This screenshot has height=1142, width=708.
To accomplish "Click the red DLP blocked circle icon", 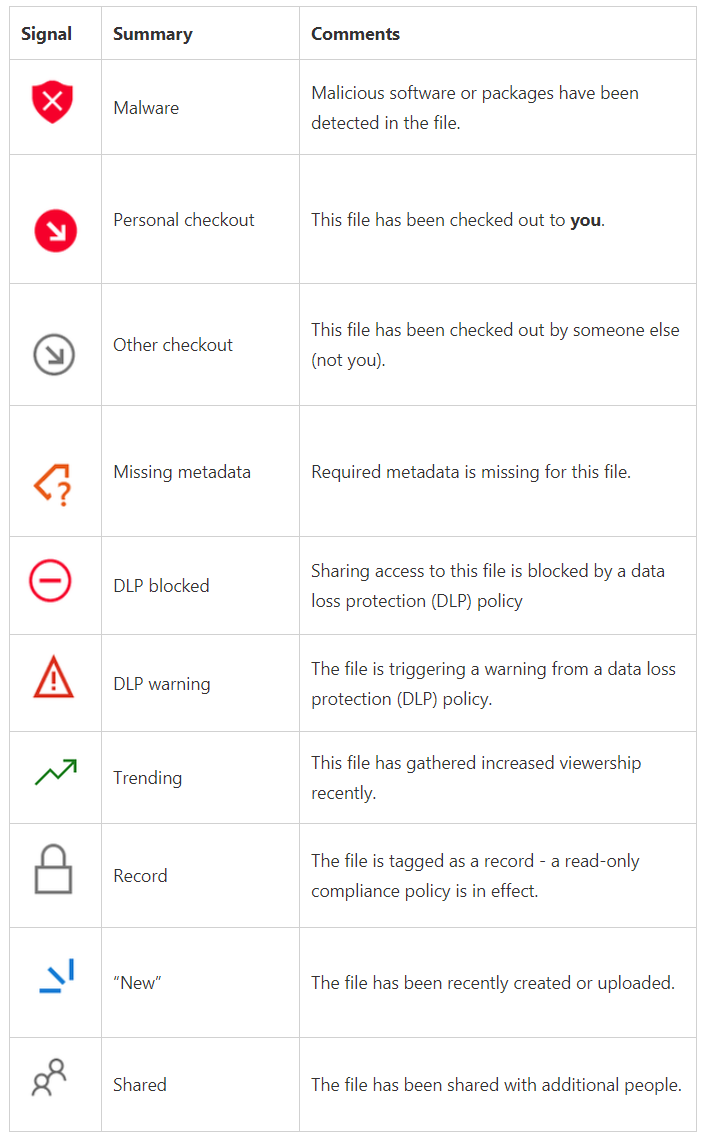I will pos(50,580).
